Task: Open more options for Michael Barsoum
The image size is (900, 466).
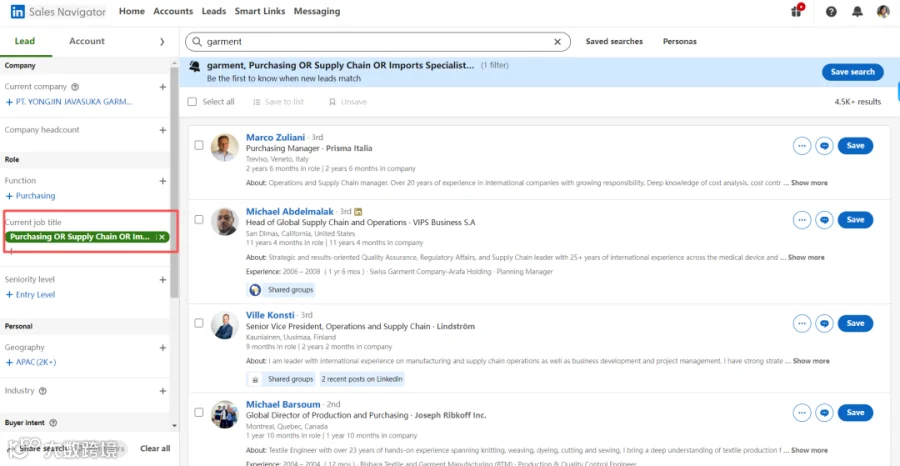Action: pos(802,413)
